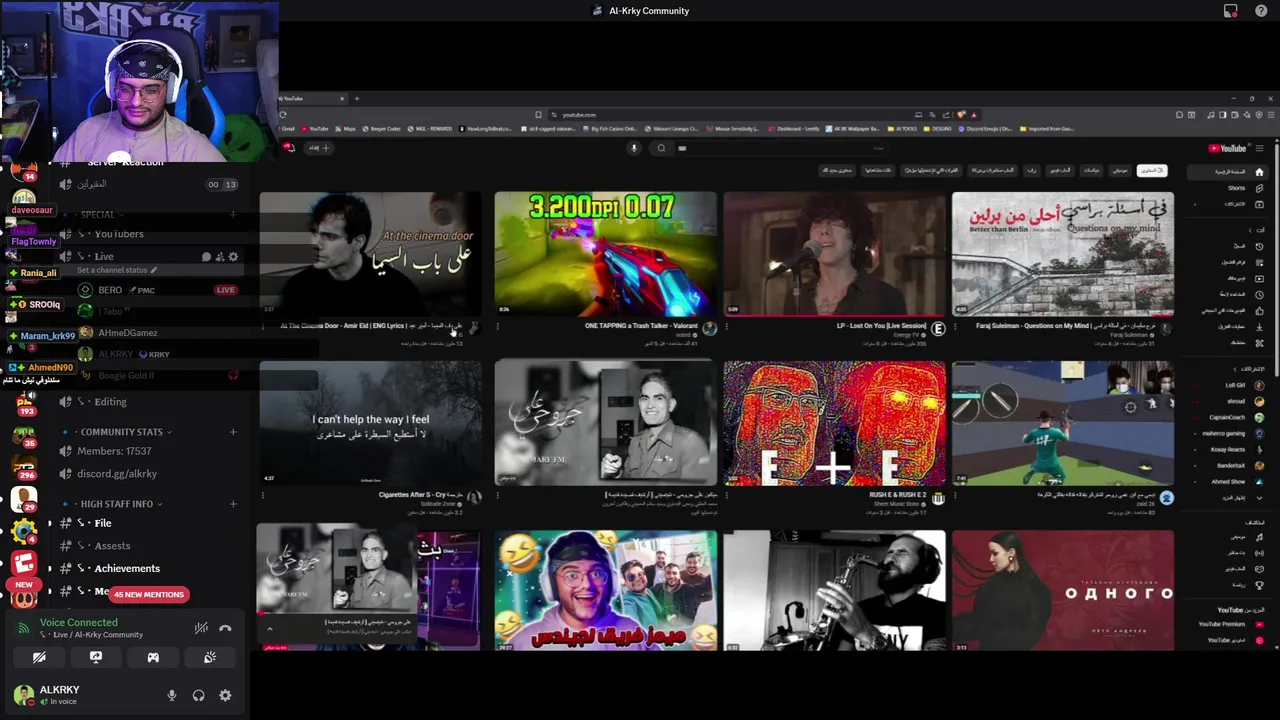Set a channel status for Live

click(116, 270)
